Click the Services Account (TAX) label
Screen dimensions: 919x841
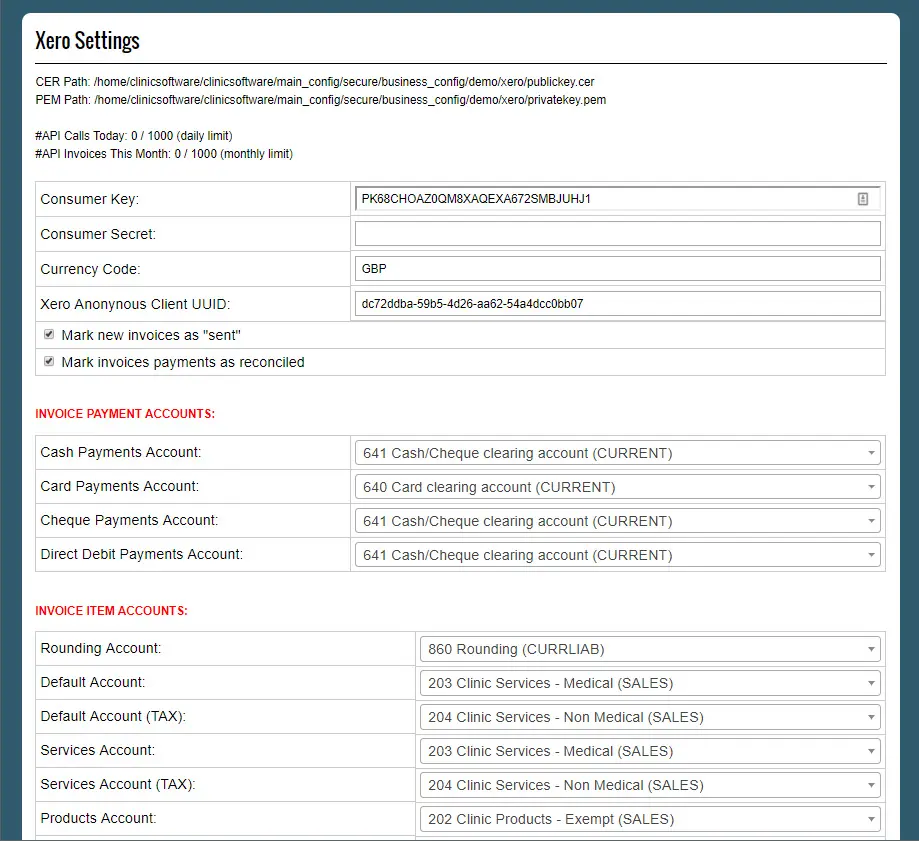click(x=118, y=784)
